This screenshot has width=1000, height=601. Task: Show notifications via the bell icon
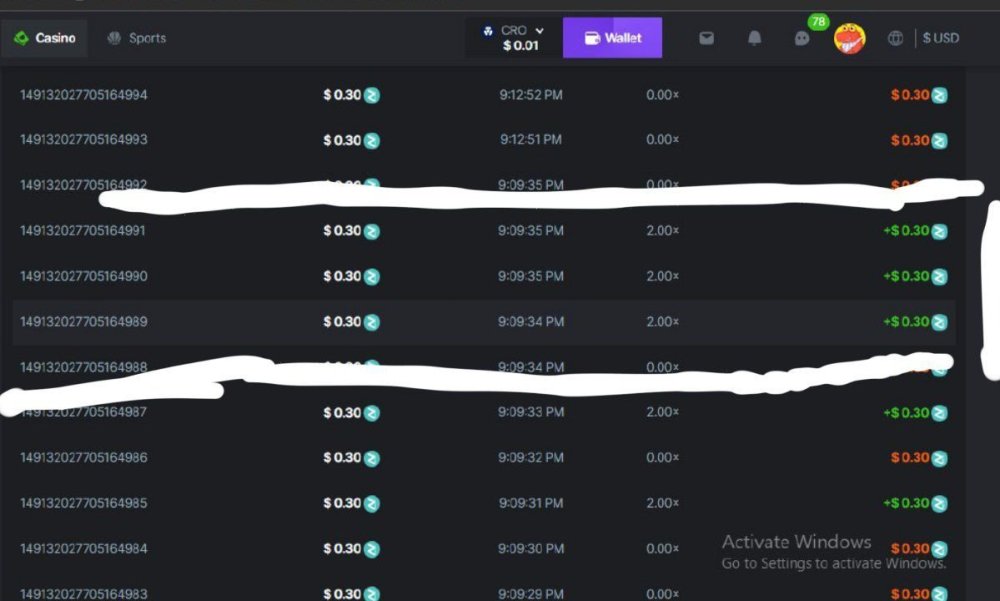coord(755,38)
